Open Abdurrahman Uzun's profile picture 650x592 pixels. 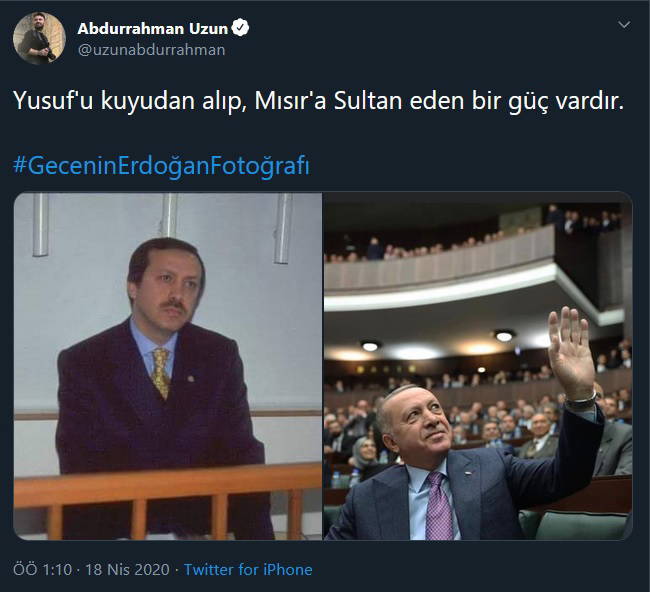pos(39,38)
